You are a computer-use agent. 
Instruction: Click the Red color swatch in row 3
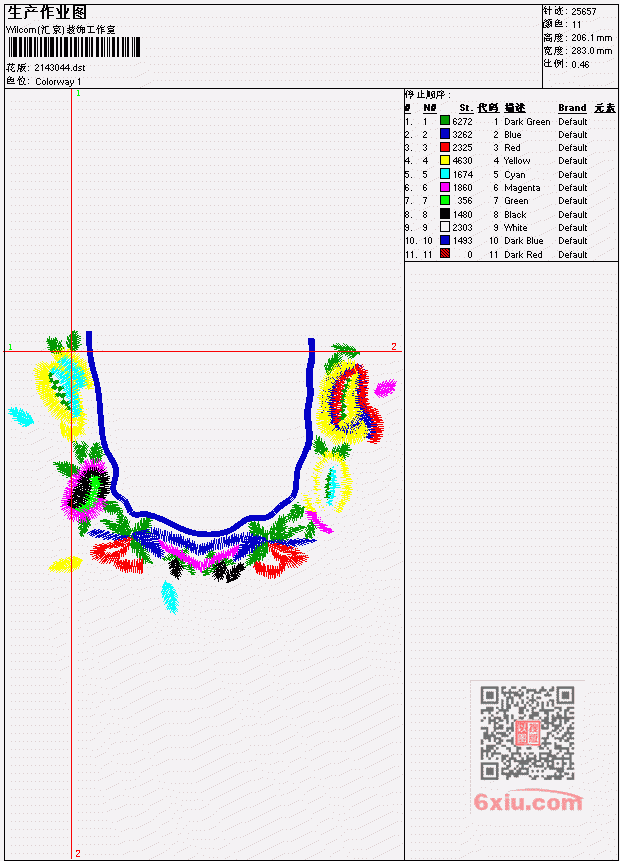[x=445, y=147]
